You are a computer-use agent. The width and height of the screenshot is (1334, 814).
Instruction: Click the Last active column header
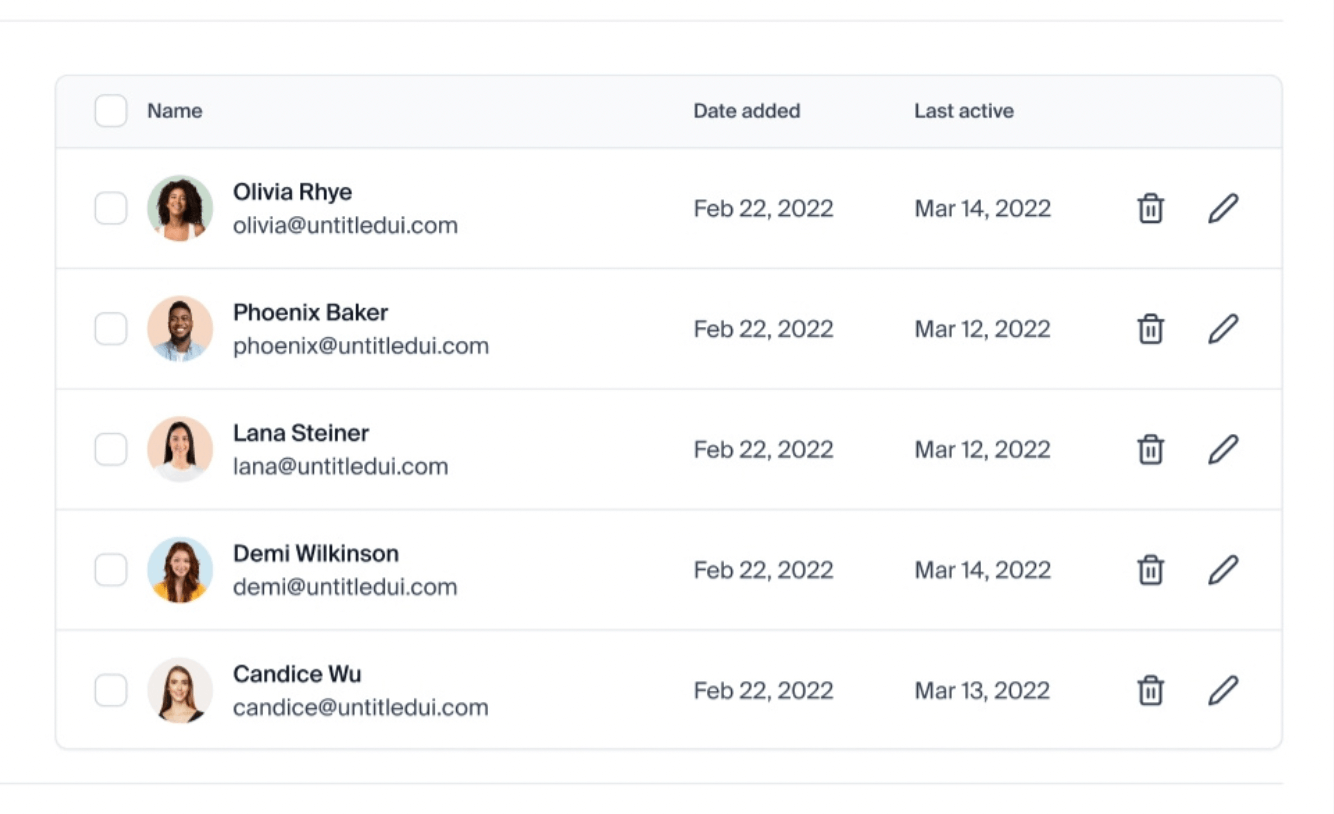(x=964, y=111)
